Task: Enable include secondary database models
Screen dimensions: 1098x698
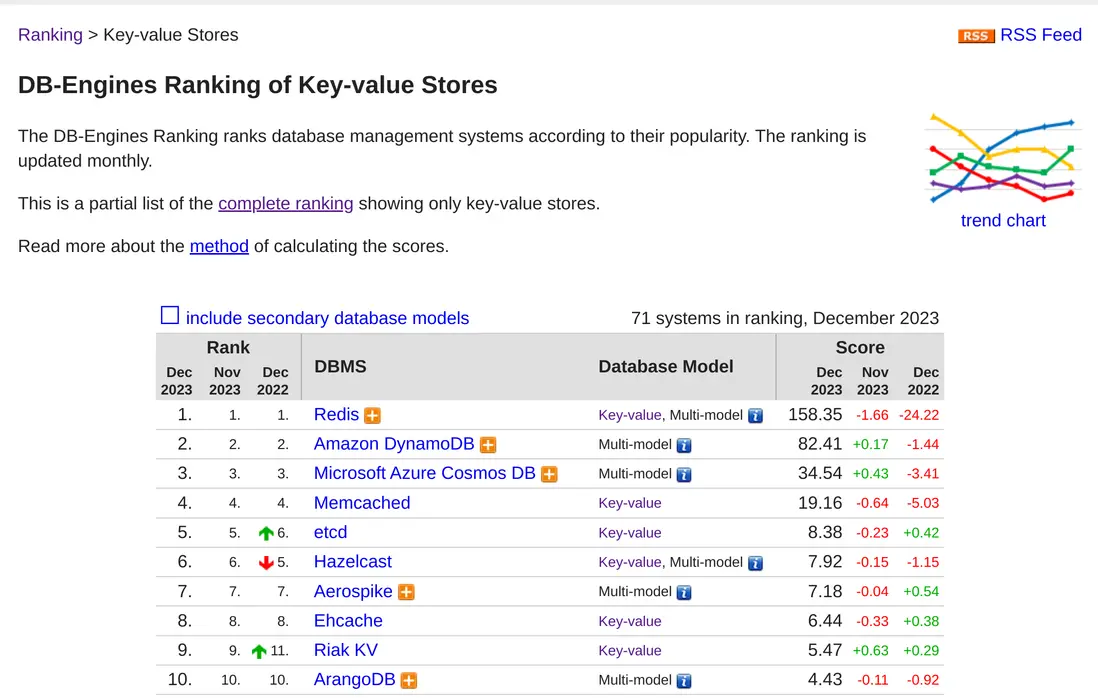Action: [x=170, y=315]
